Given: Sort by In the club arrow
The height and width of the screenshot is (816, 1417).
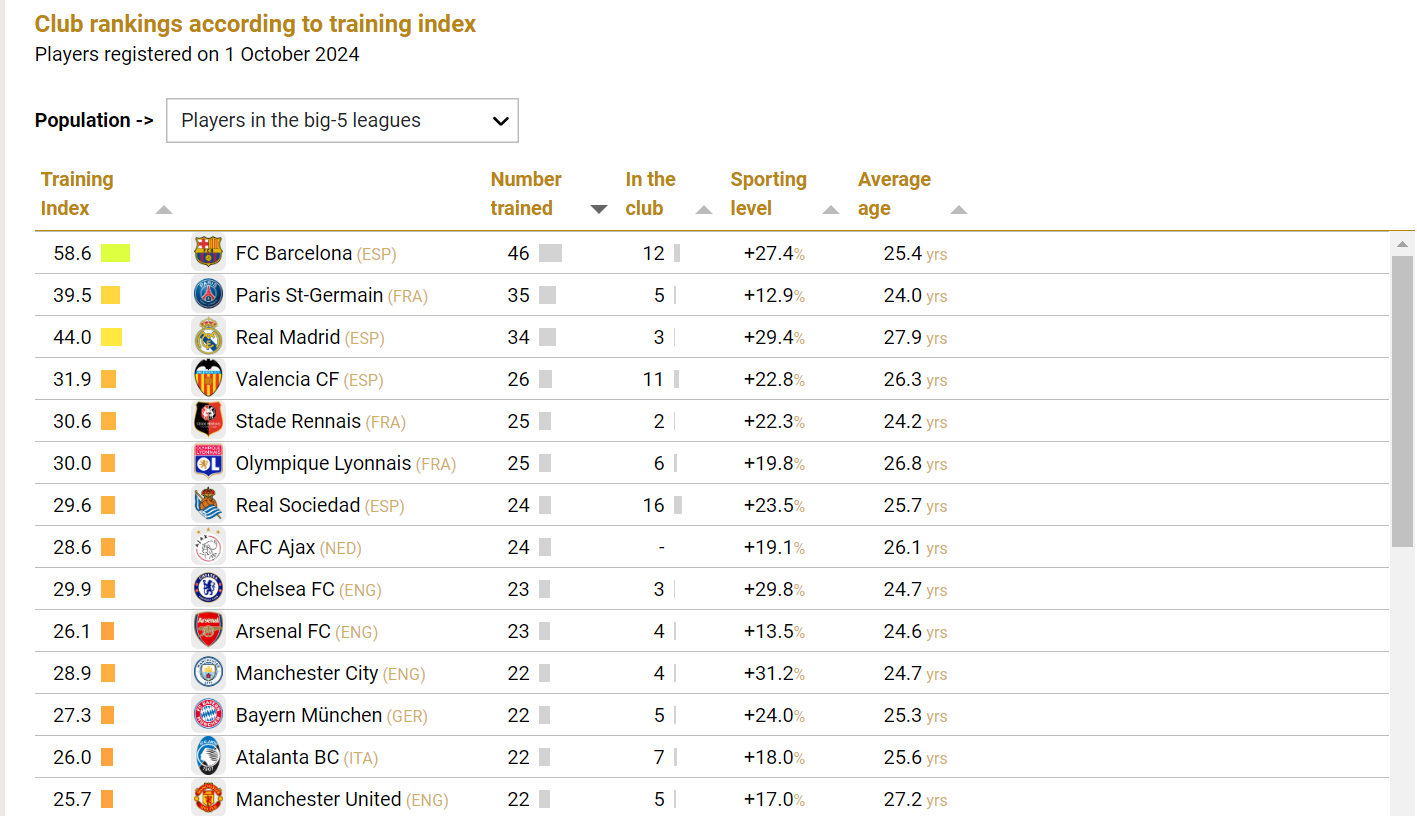Looking at the screenshot, I should [x=704, y=209].
